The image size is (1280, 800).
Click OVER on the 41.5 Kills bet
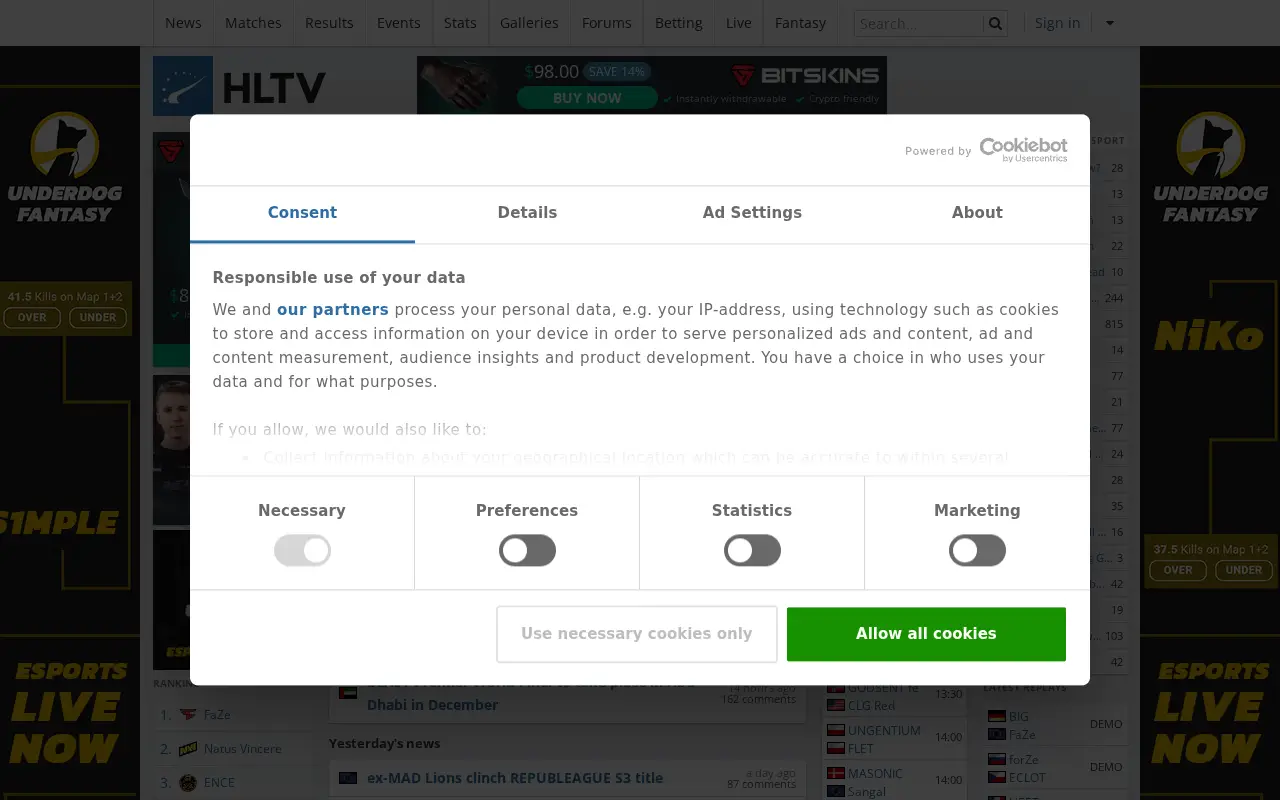32,317
